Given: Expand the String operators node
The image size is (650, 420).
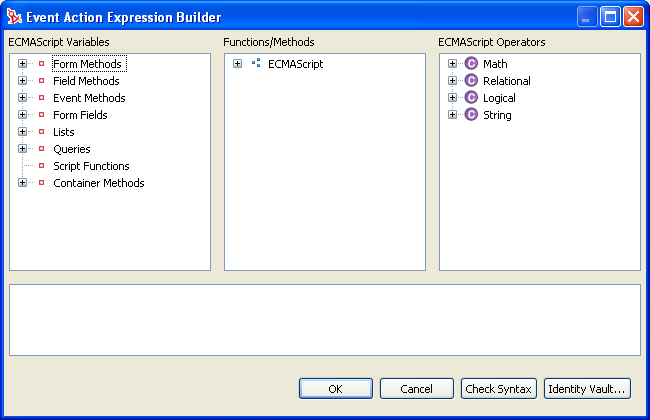Looking at the screenshot, I should click(452, 115).
